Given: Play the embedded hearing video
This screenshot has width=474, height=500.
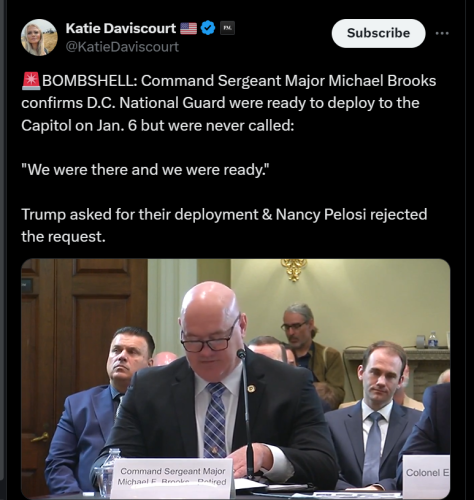Looking at the screenshot, I should (236, 378).
